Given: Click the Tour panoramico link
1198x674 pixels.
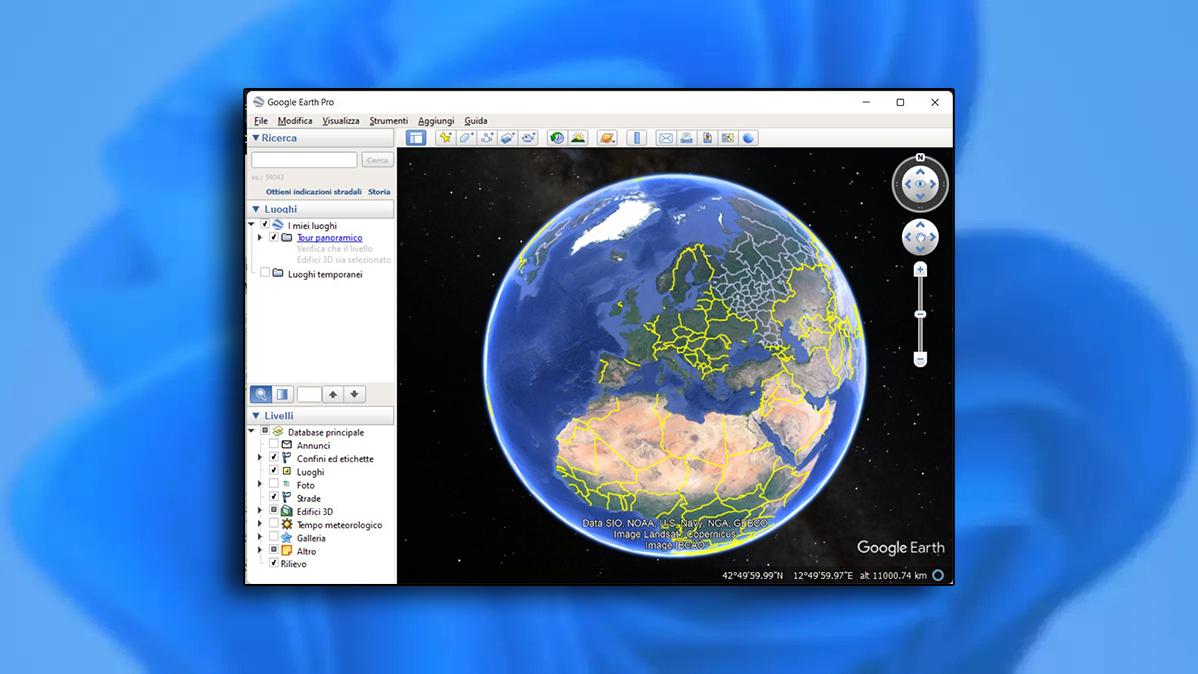Looking at the screenshot, I should [x=329, y=238].
